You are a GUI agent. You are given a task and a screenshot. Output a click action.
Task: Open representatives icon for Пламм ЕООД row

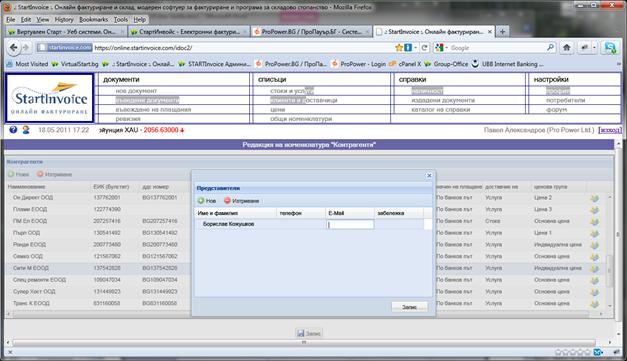594,209
